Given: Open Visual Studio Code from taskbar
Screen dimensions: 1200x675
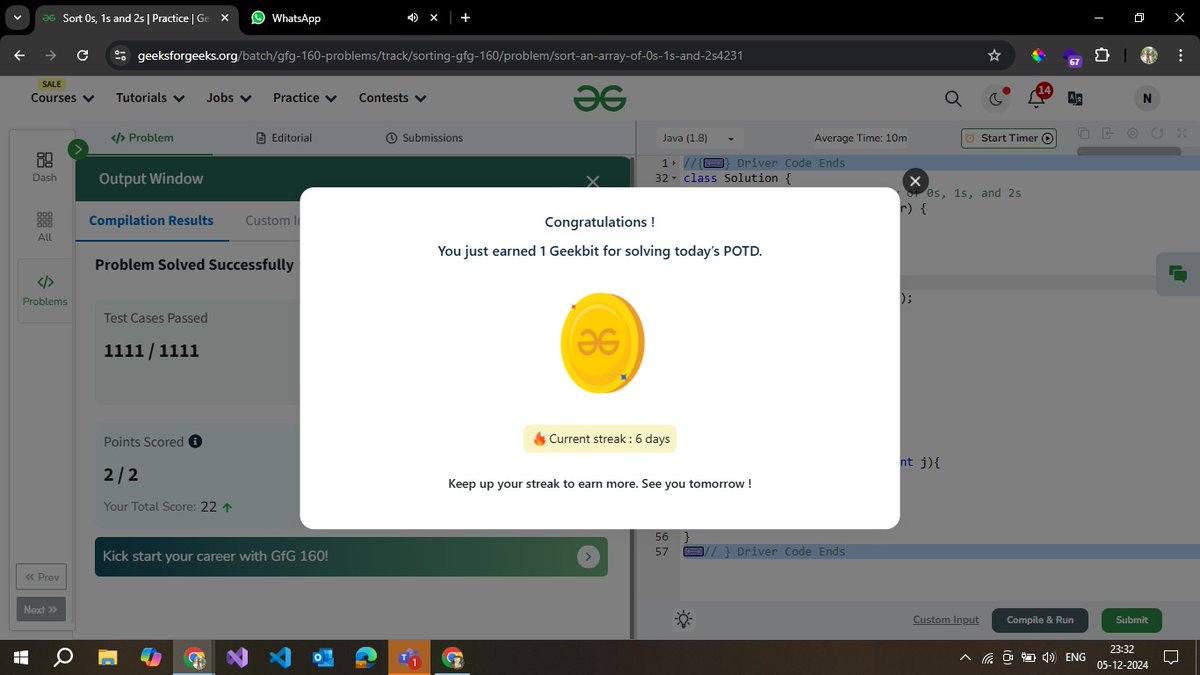Looking at the screenshot, I should 280,657.
